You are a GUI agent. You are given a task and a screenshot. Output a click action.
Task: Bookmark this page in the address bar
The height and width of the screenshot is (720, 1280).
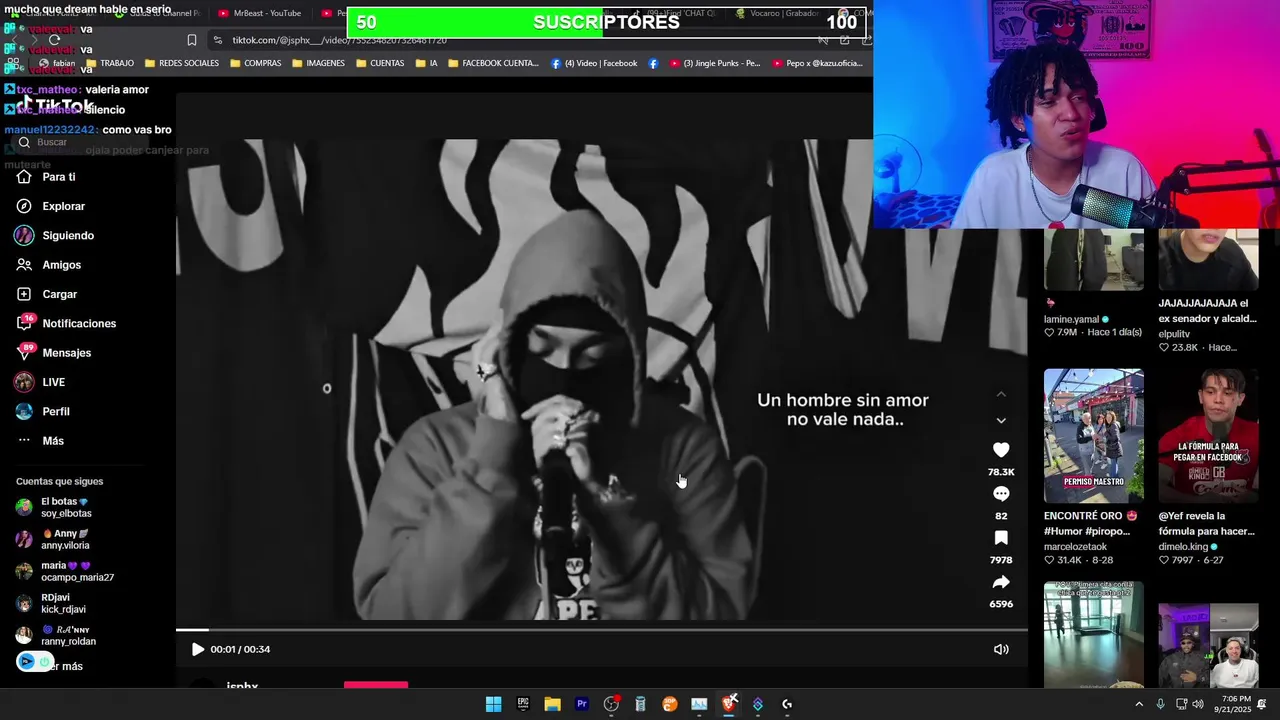point(192,40)
